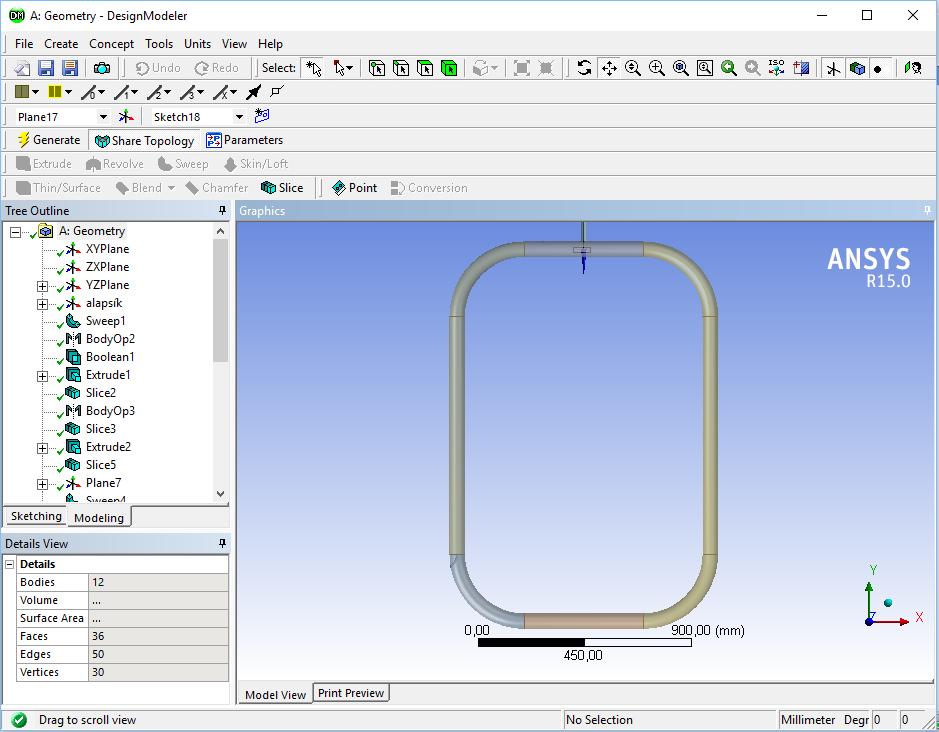Toggle the edge selection filter
Screen dimensions: 939x732
click(x=401, y=68)
